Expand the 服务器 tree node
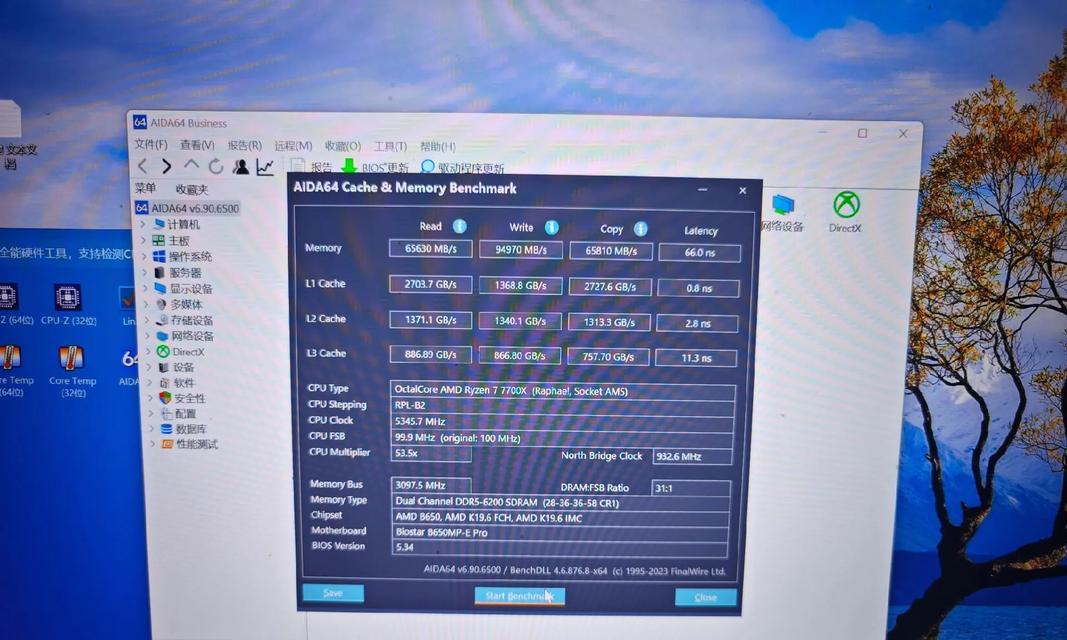 click(x=144, y=272)
